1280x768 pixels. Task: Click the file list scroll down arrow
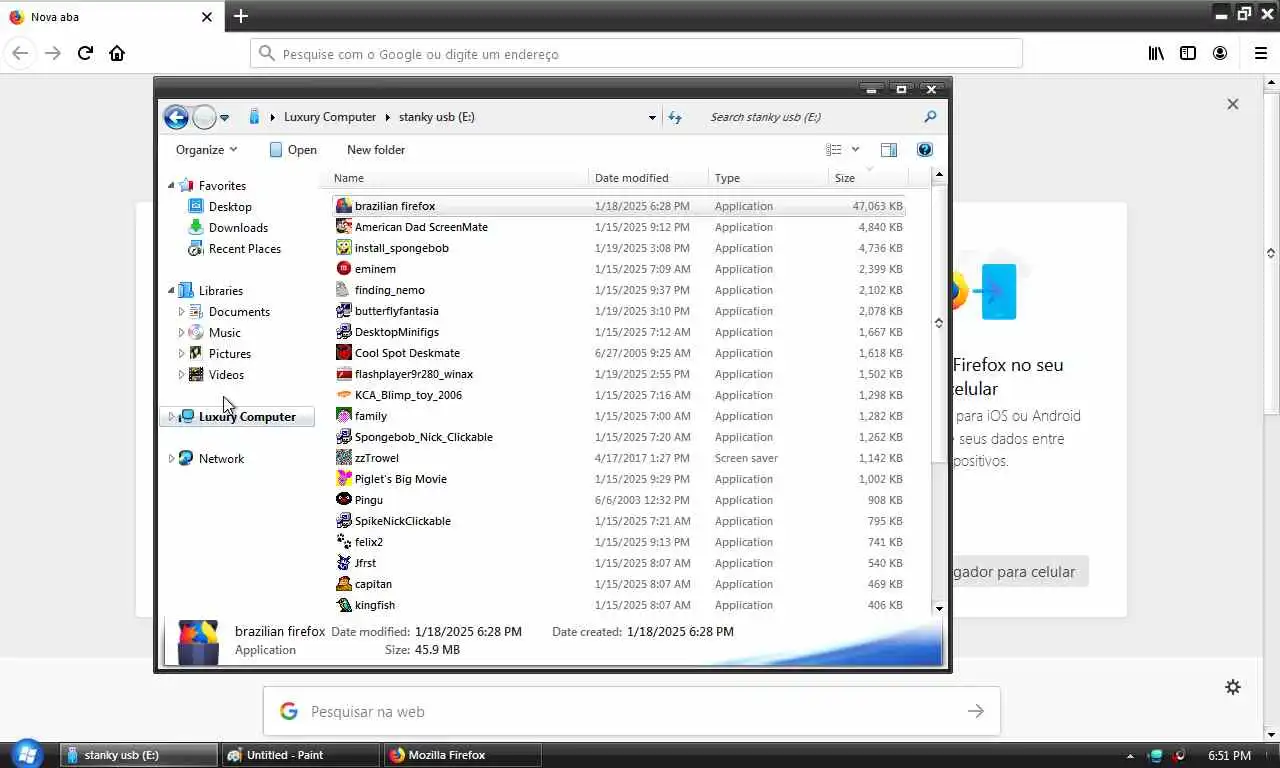click(939, 607)
